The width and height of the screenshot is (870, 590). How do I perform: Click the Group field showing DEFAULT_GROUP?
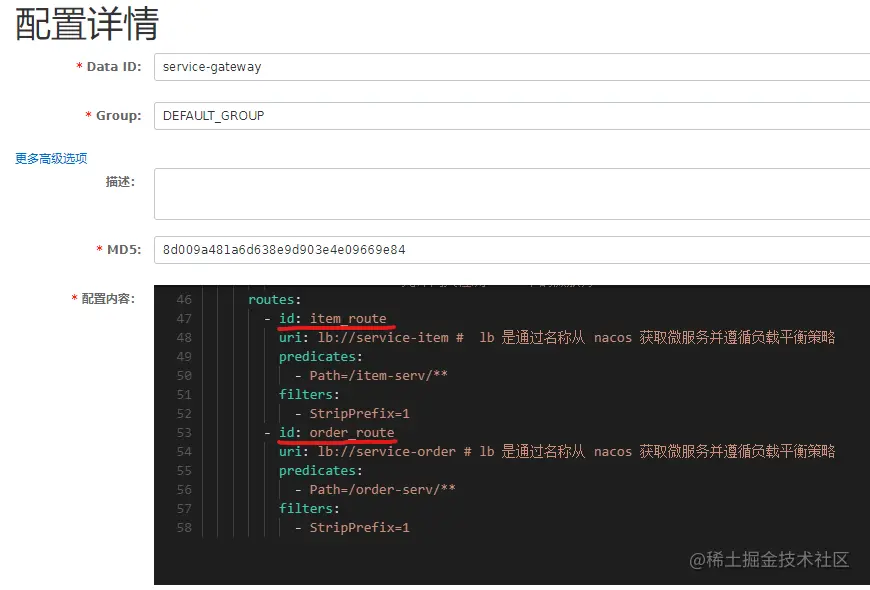click(x=512, y=116)
